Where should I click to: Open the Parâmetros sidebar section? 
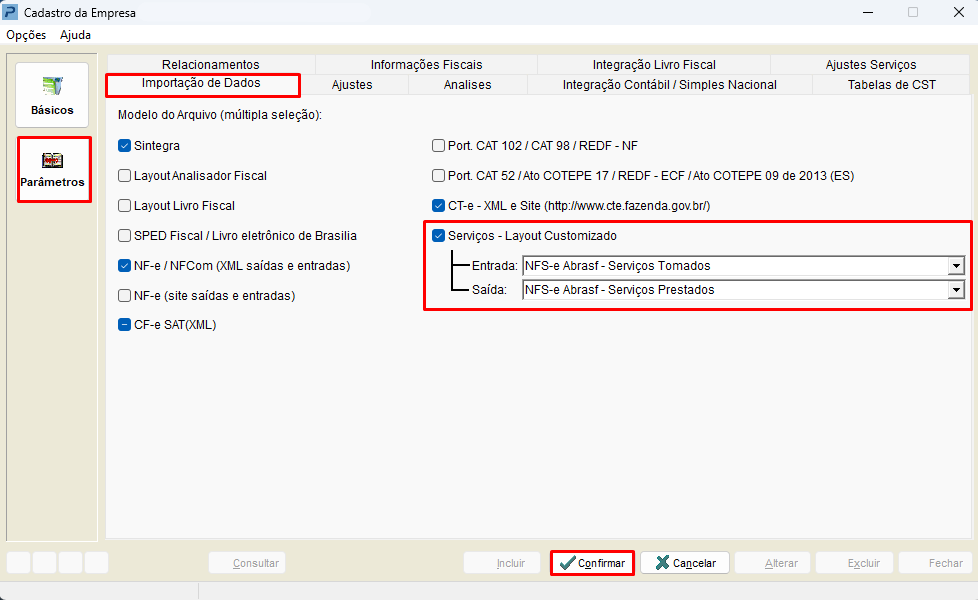pyautogui.click(x=52, y=169)
